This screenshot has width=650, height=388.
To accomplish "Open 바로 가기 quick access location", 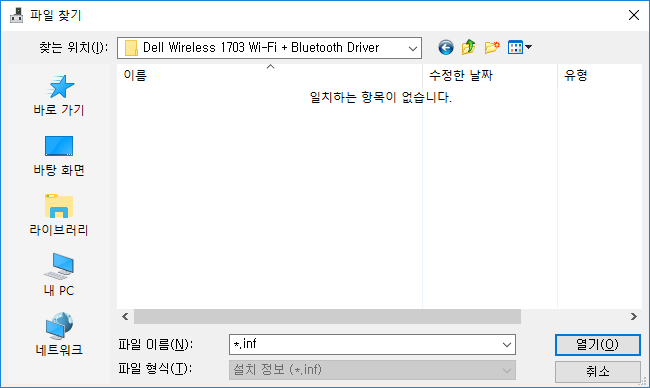I will tap(59, 95).
